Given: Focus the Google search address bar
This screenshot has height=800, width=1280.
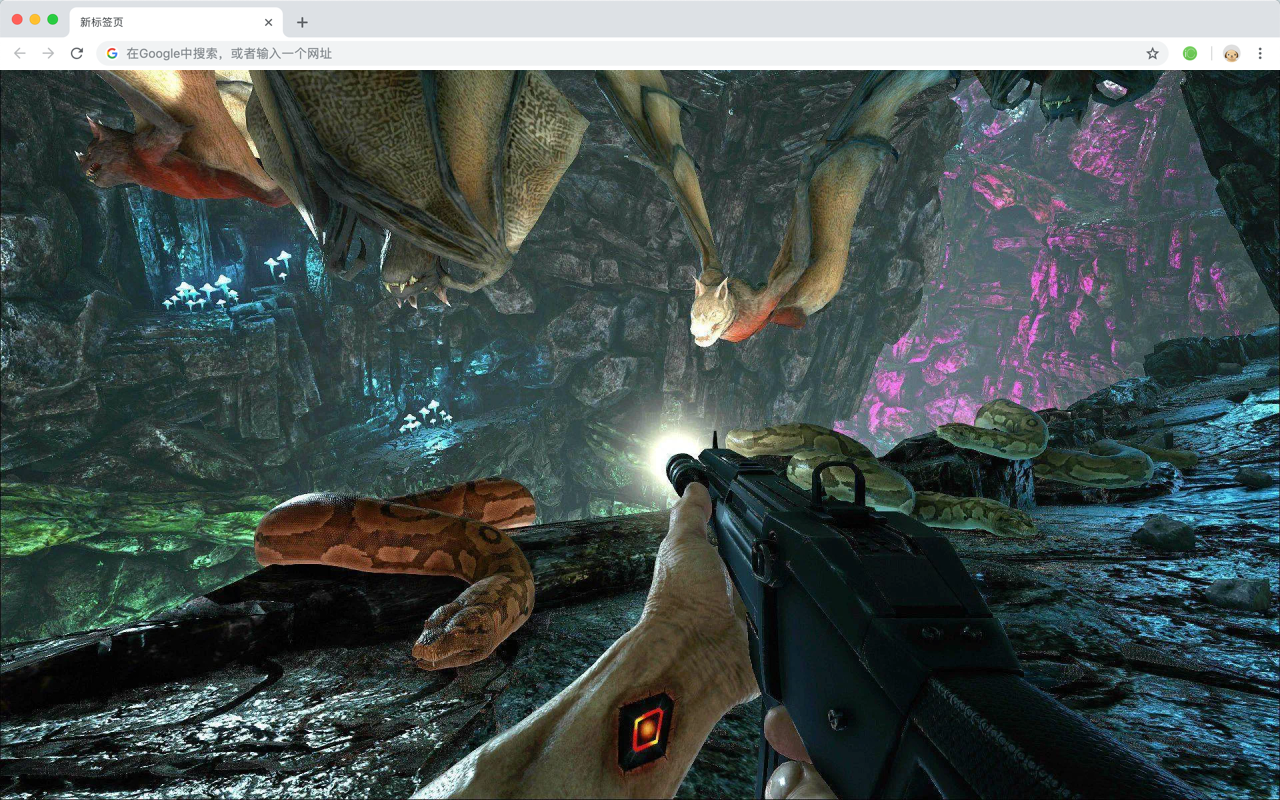Looking at the screenshot, I should (633, 53).
